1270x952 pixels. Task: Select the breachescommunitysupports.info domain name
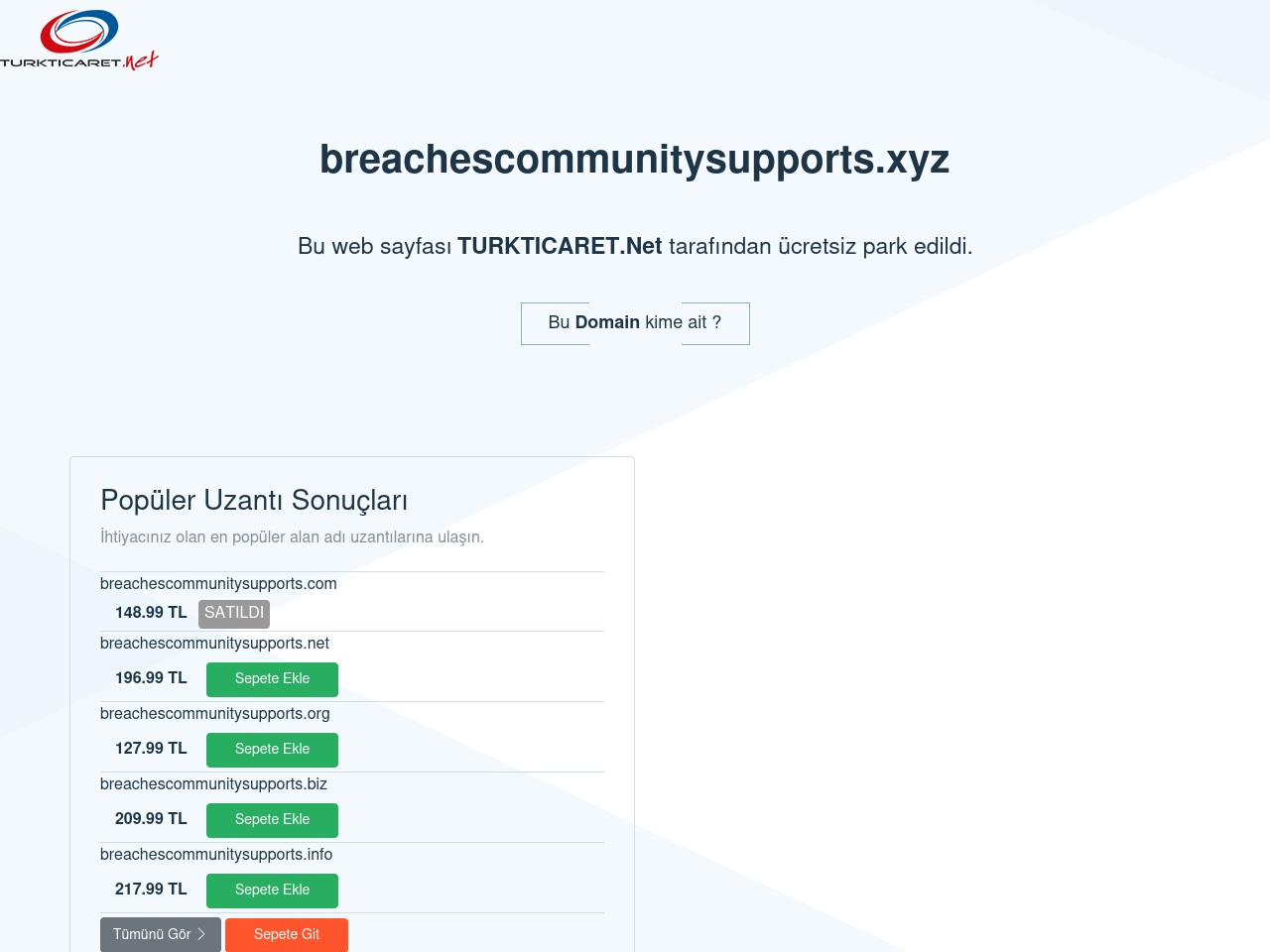pyautogui.click(x=216, y=855)
